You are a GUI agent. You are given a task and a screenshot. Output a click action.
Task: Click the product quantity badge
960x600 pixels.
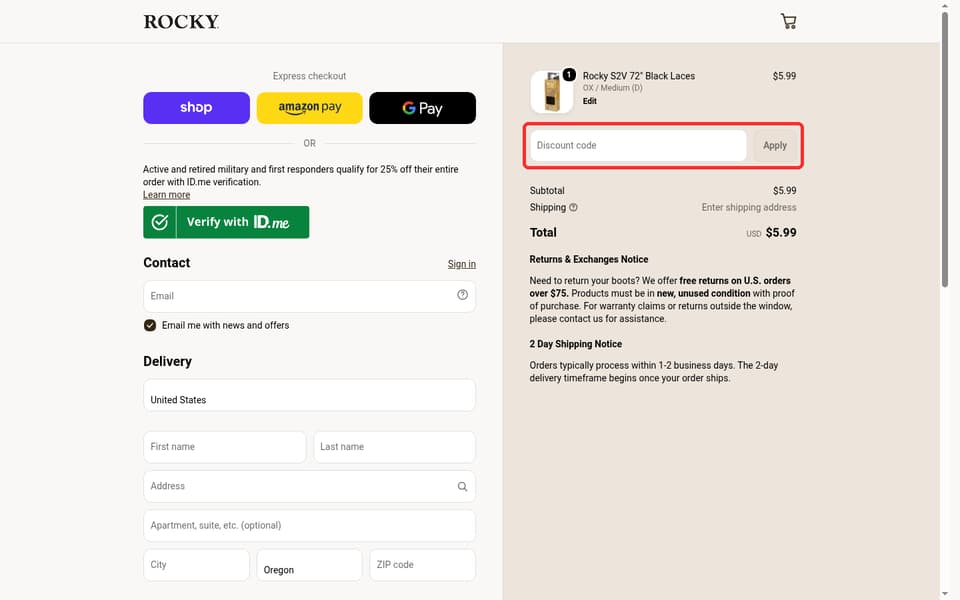569,75
